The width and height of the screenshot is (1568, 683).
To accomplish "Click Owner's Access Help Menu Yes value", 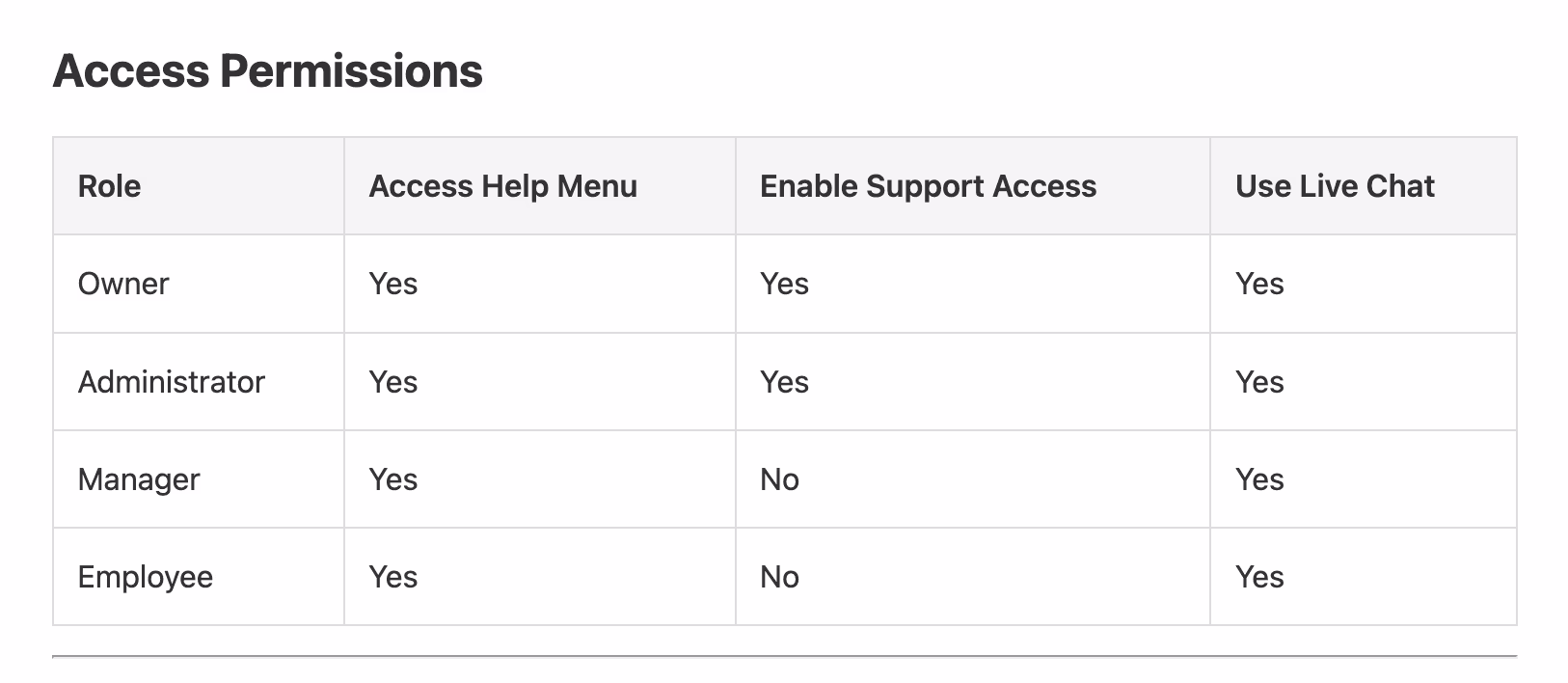I will coord(393,284).
